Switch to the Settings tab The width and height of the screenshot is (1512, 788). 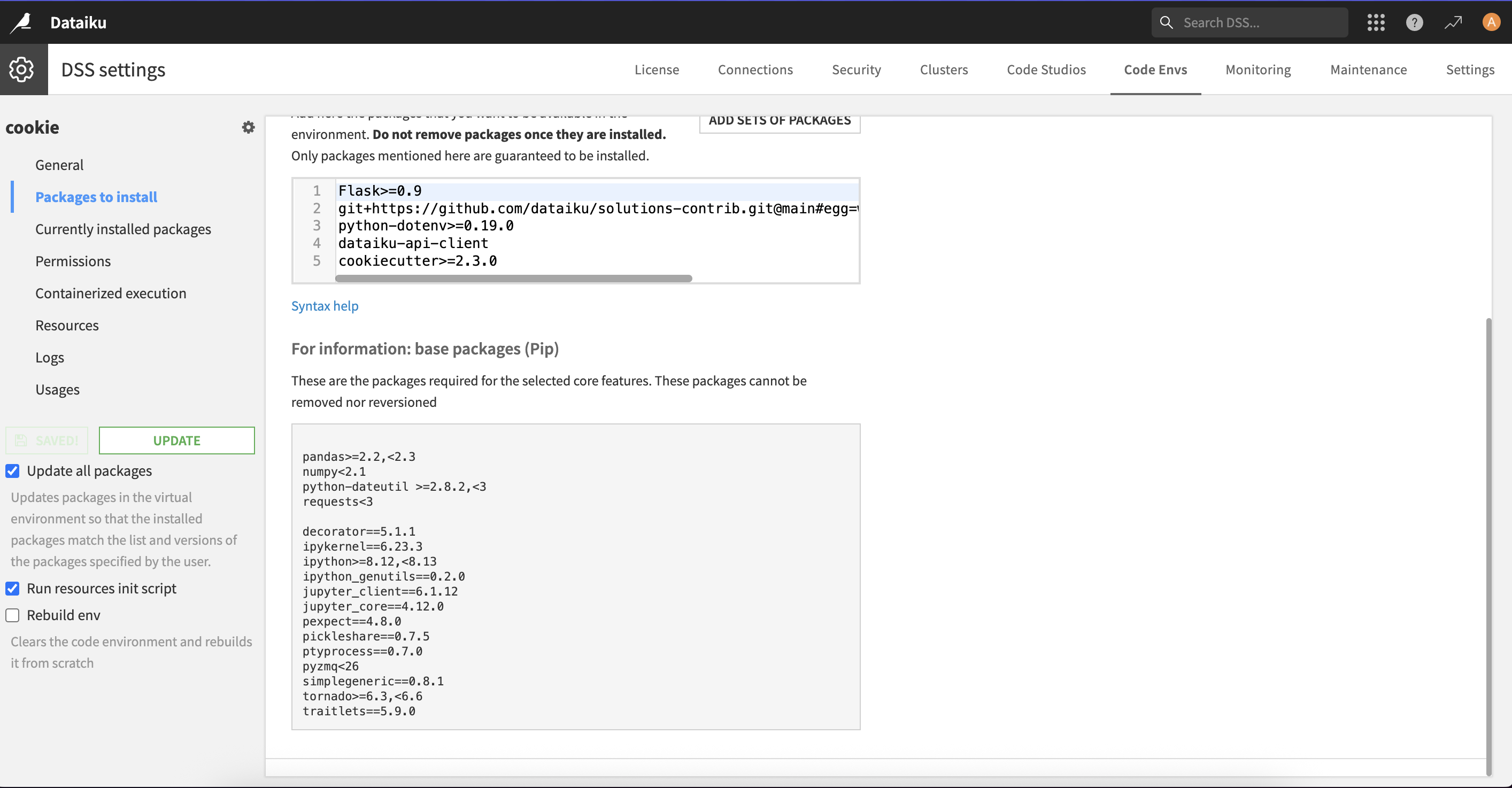pos(1470,69)
